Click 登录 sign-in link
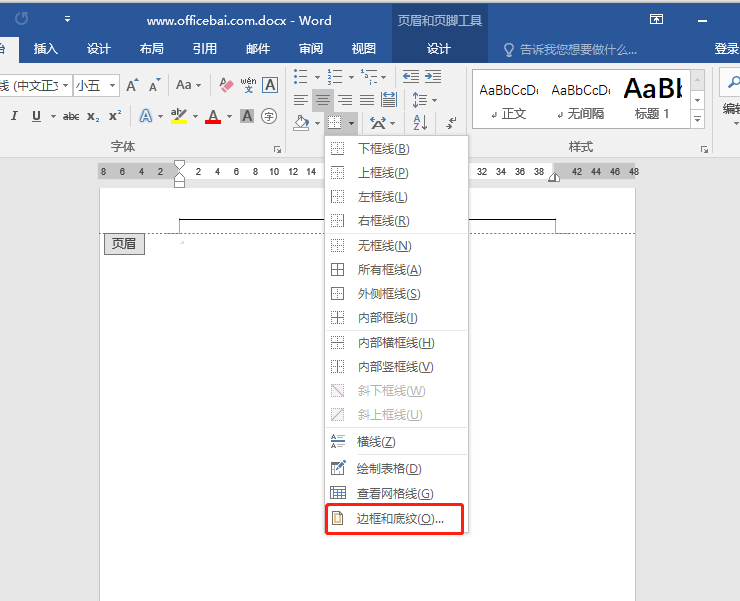Viewport: 740px width, 601px height. coord(726,49)
